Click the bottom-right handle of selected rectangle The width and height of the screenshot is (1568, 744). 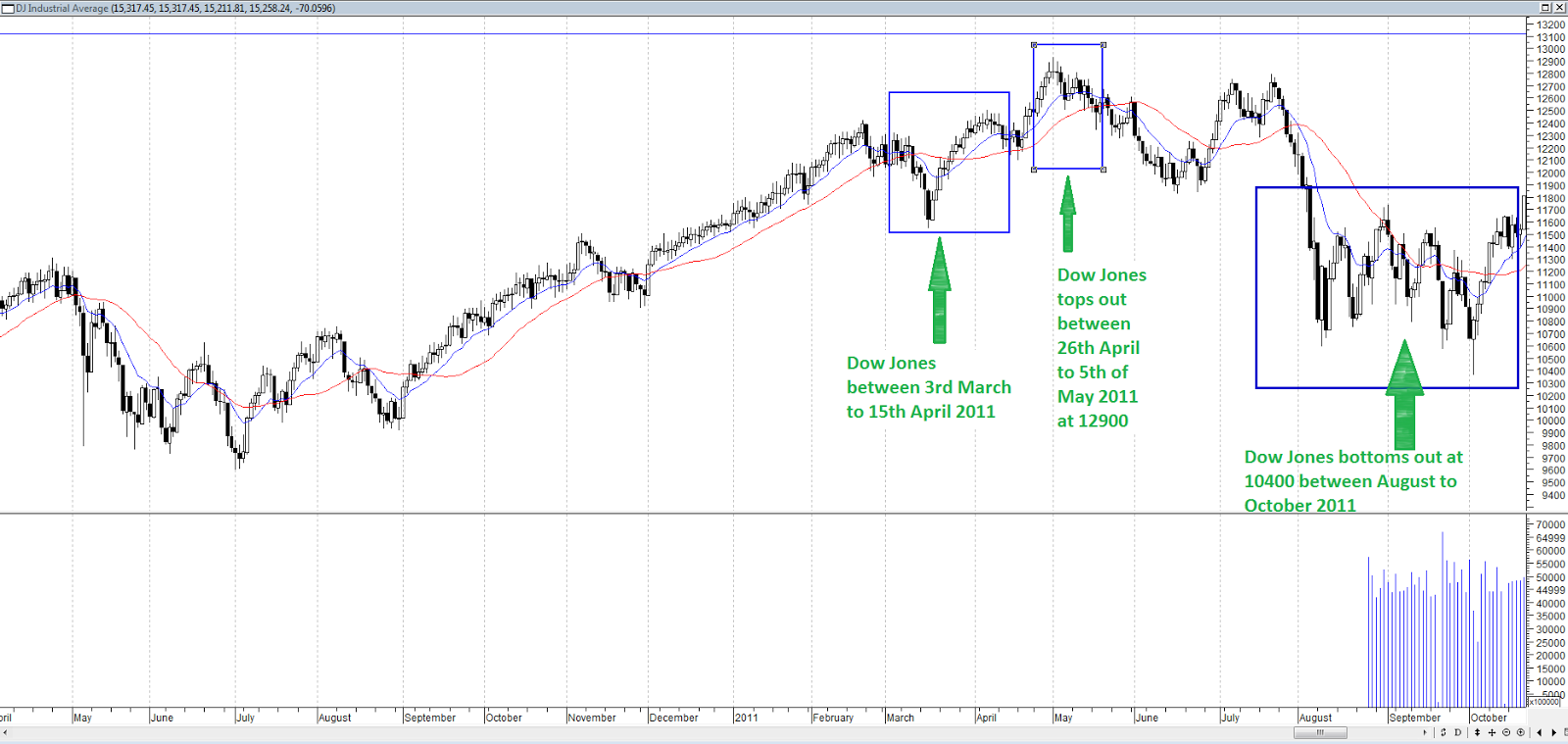click(x=1103, y=170)
